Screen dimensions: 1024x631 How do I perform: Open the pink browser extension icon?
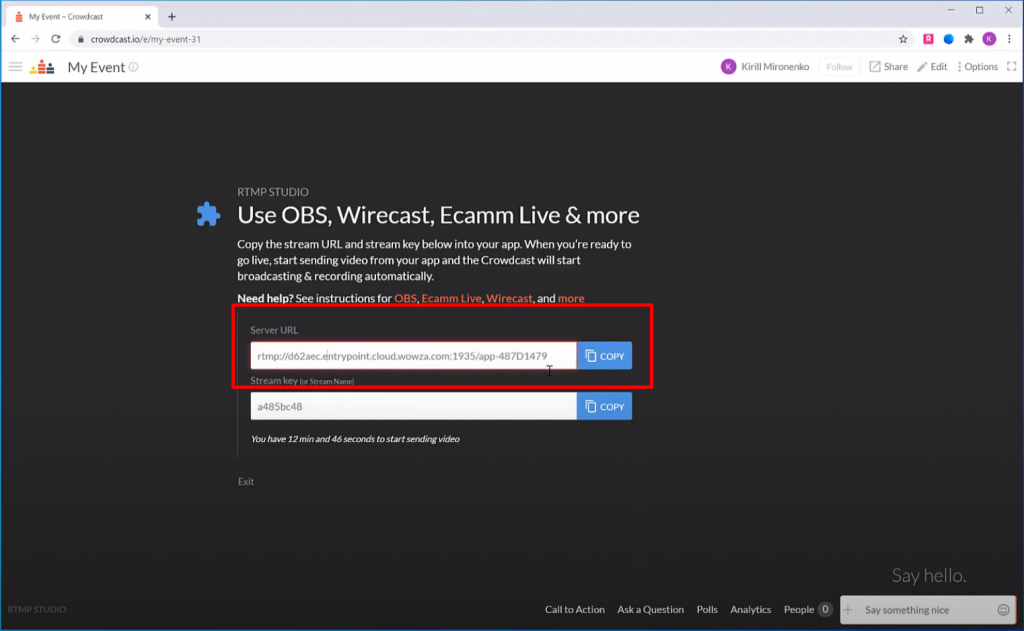pyautogui.click(x=928, y=39)
